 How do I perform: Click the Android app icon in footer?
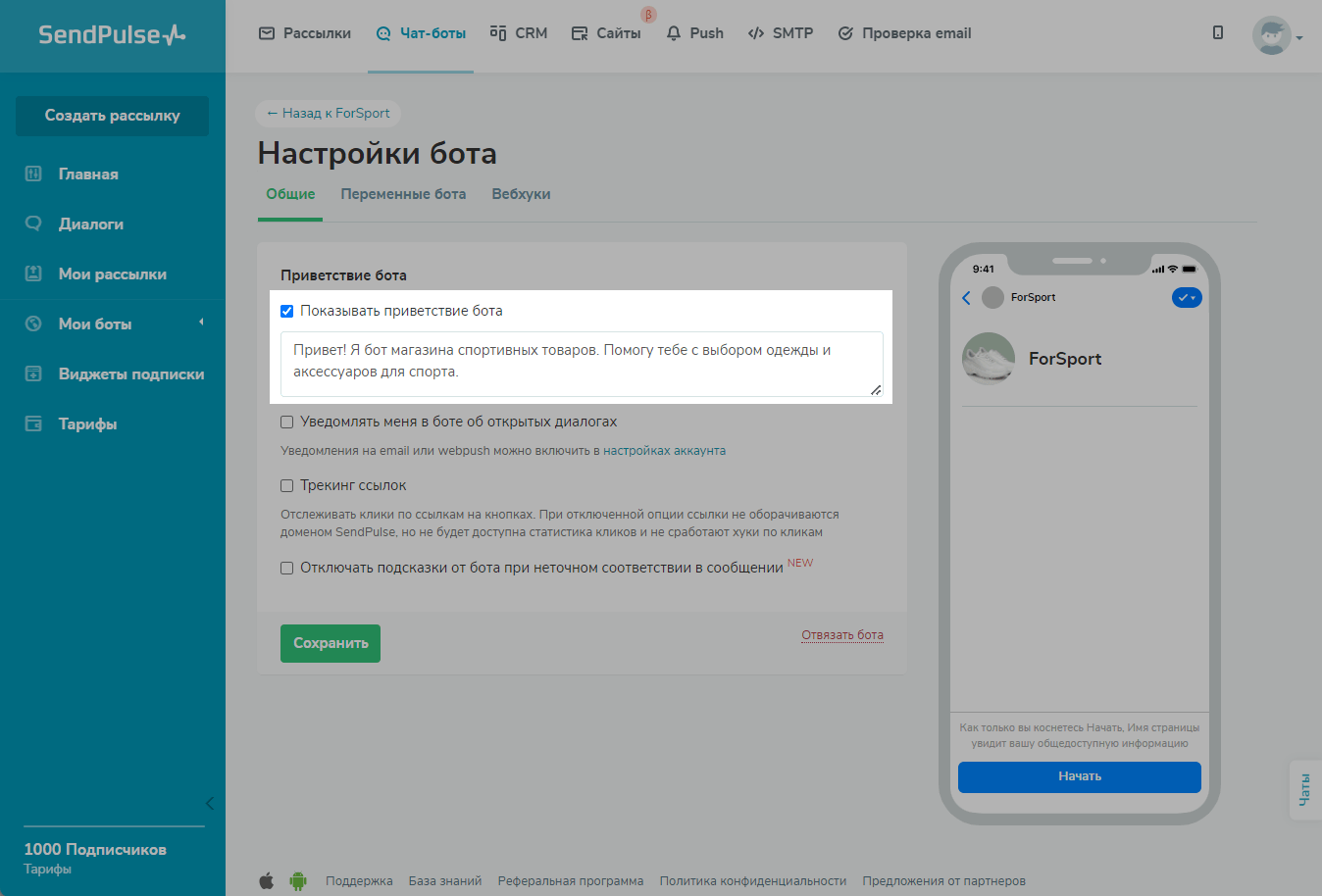click(298, 880)
